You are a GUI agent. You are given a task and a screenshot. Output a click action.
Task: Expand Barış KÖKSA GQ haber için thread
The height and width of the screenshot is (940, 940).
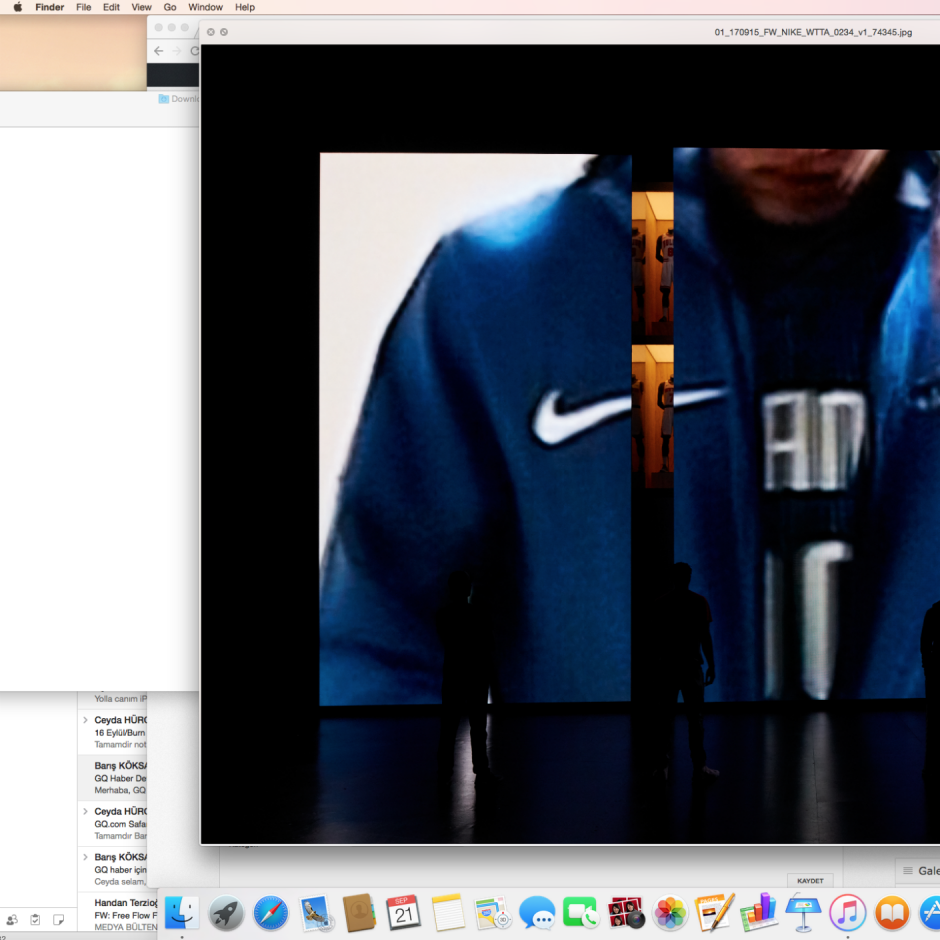[85, 857]
